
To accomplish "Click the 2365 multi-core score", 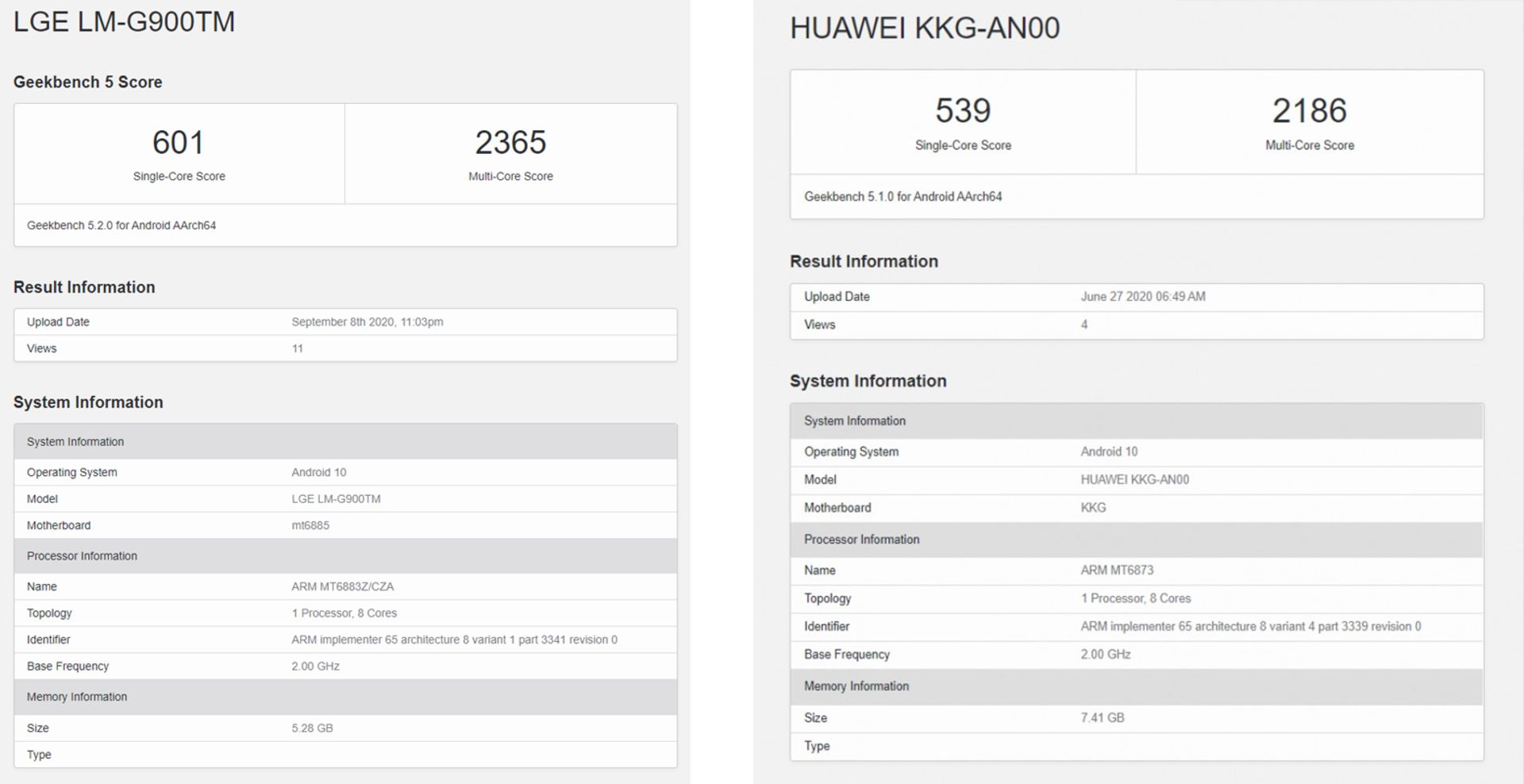I will (x=510, y=143).
